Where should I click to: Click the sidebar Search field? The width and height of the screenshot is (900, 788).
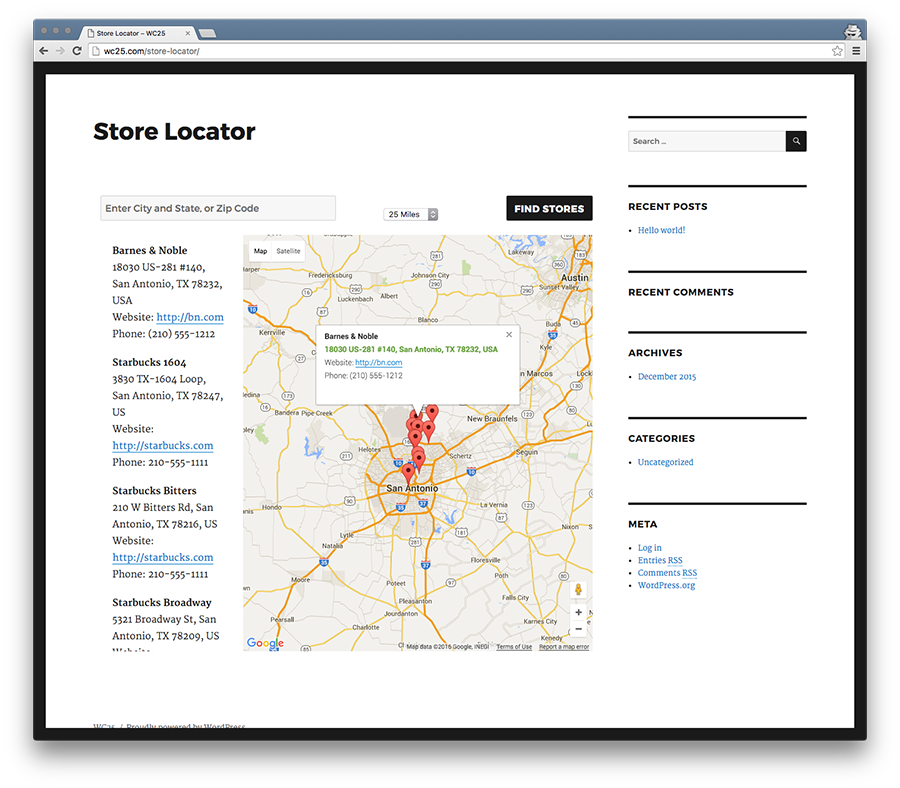[707, 141]
